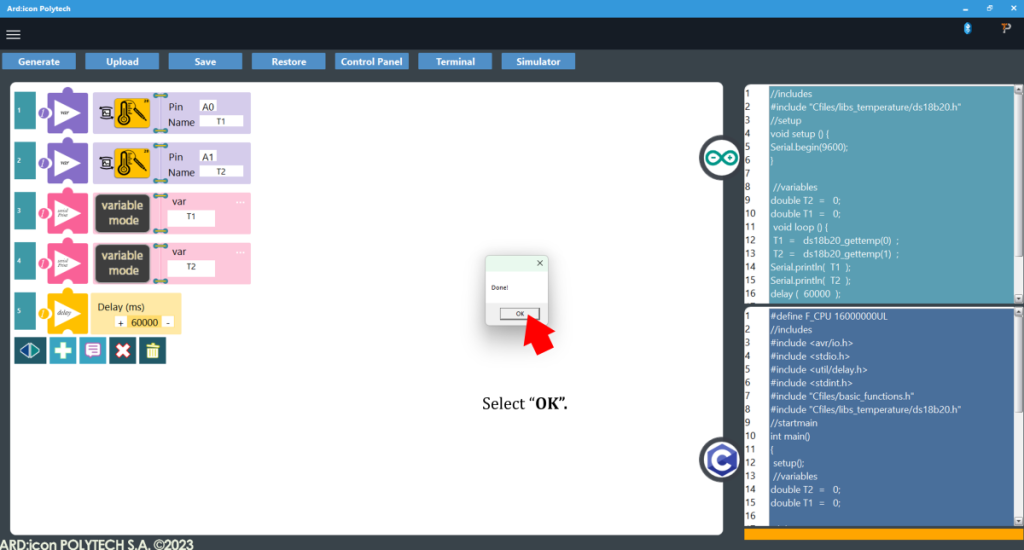Open the hamburger menu

click(13, 34)
